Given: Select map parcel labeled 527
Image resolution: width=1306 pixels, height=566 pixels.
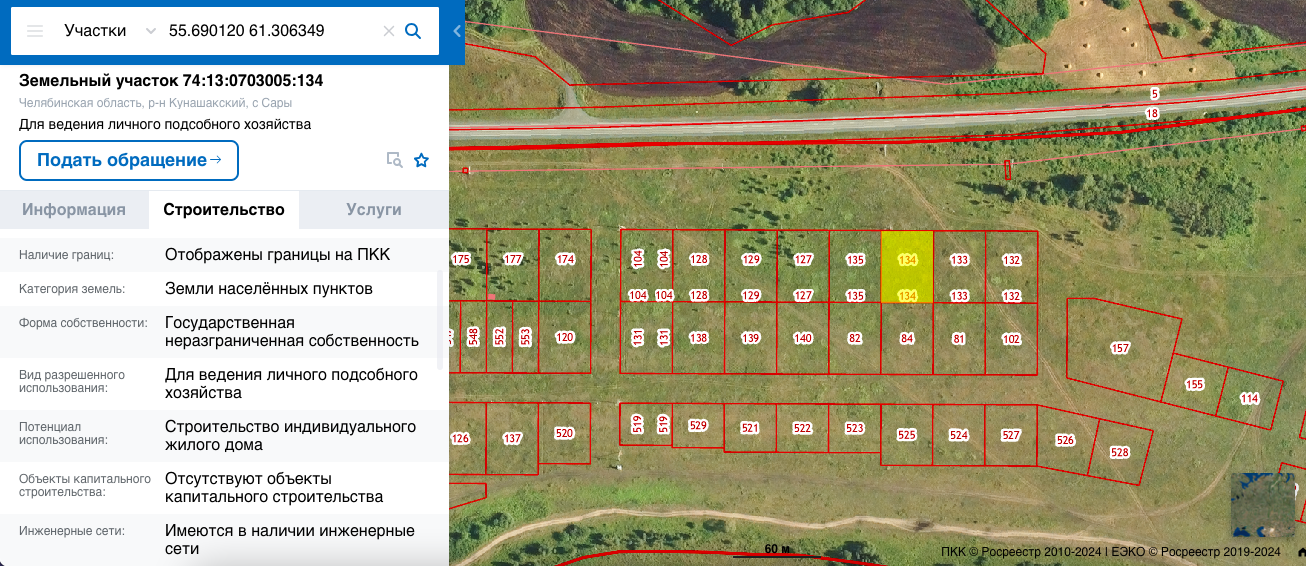Looking at the screenshot, I should [1011, 435].
